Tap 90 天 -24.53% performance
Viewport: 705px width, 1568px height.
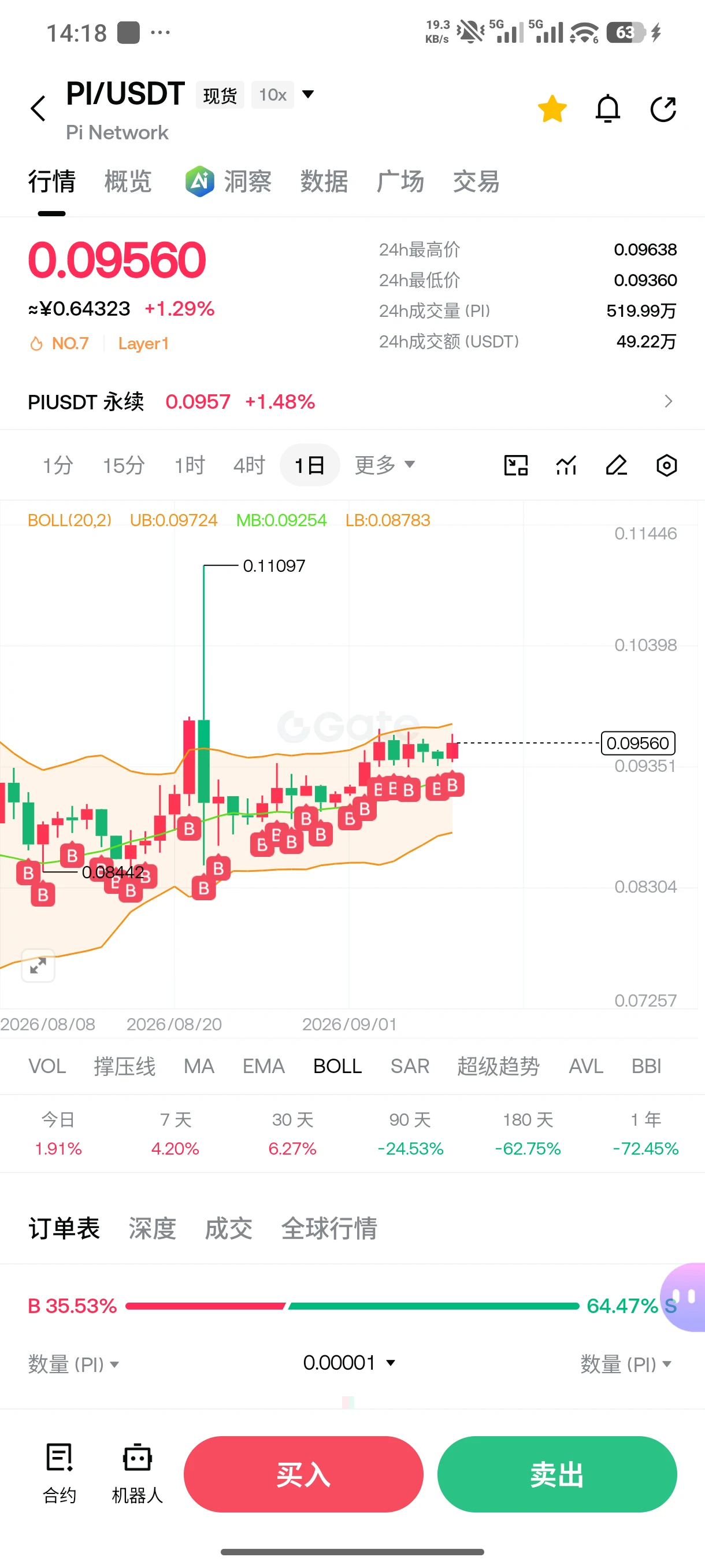pos(411,1134)
